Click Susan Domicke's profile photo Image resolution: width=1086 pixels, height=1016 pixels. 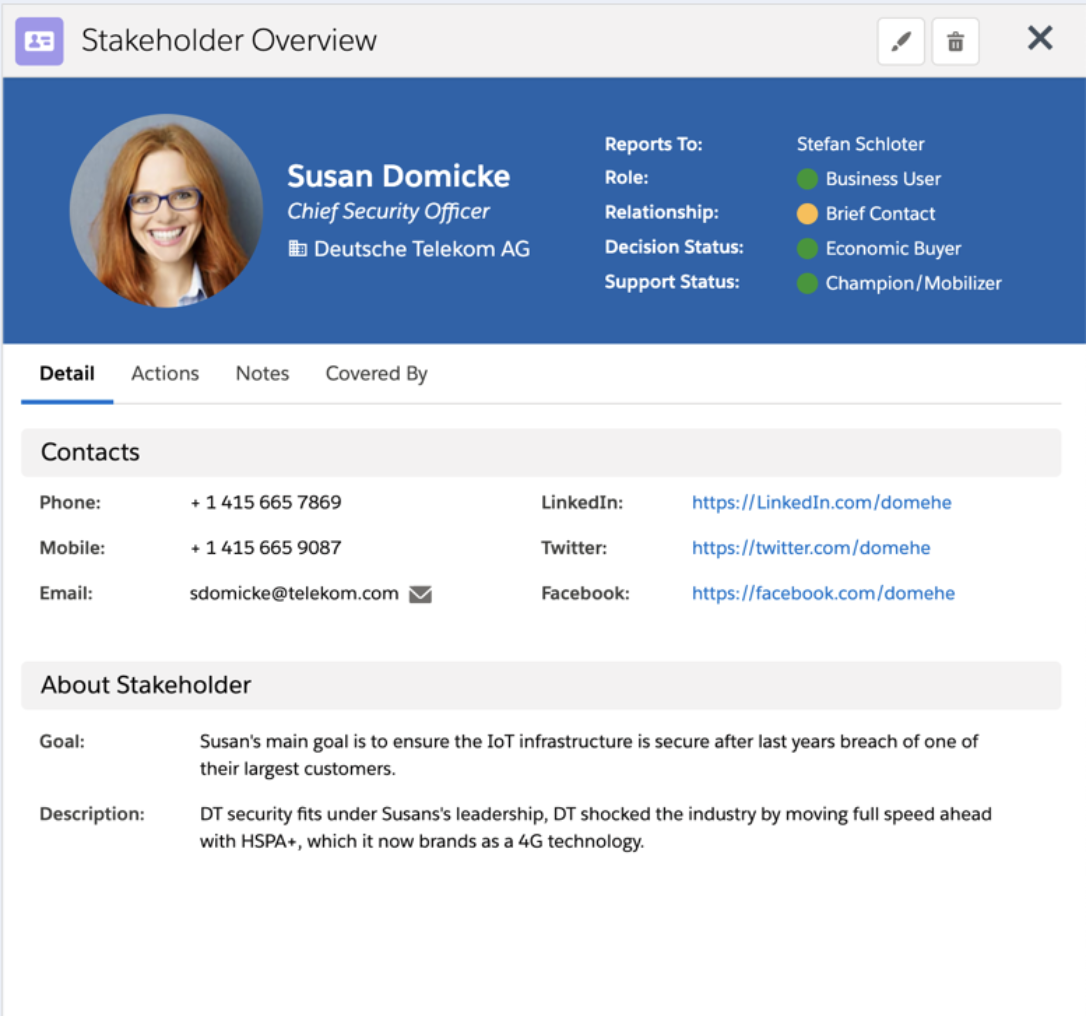pyautogui.click(x=166, y=211)
